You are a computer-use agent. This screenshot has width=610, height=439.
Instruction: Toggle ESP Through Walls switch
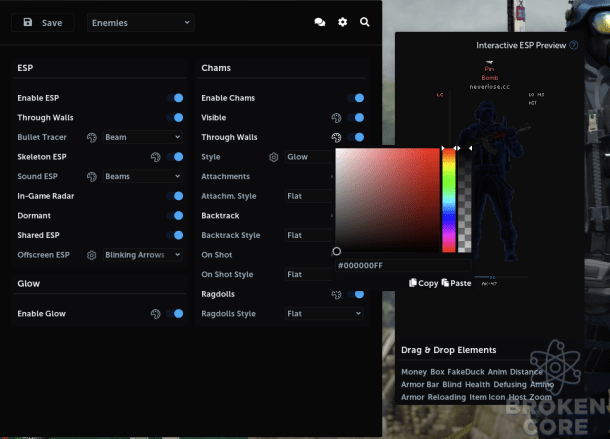click(175, 118)
